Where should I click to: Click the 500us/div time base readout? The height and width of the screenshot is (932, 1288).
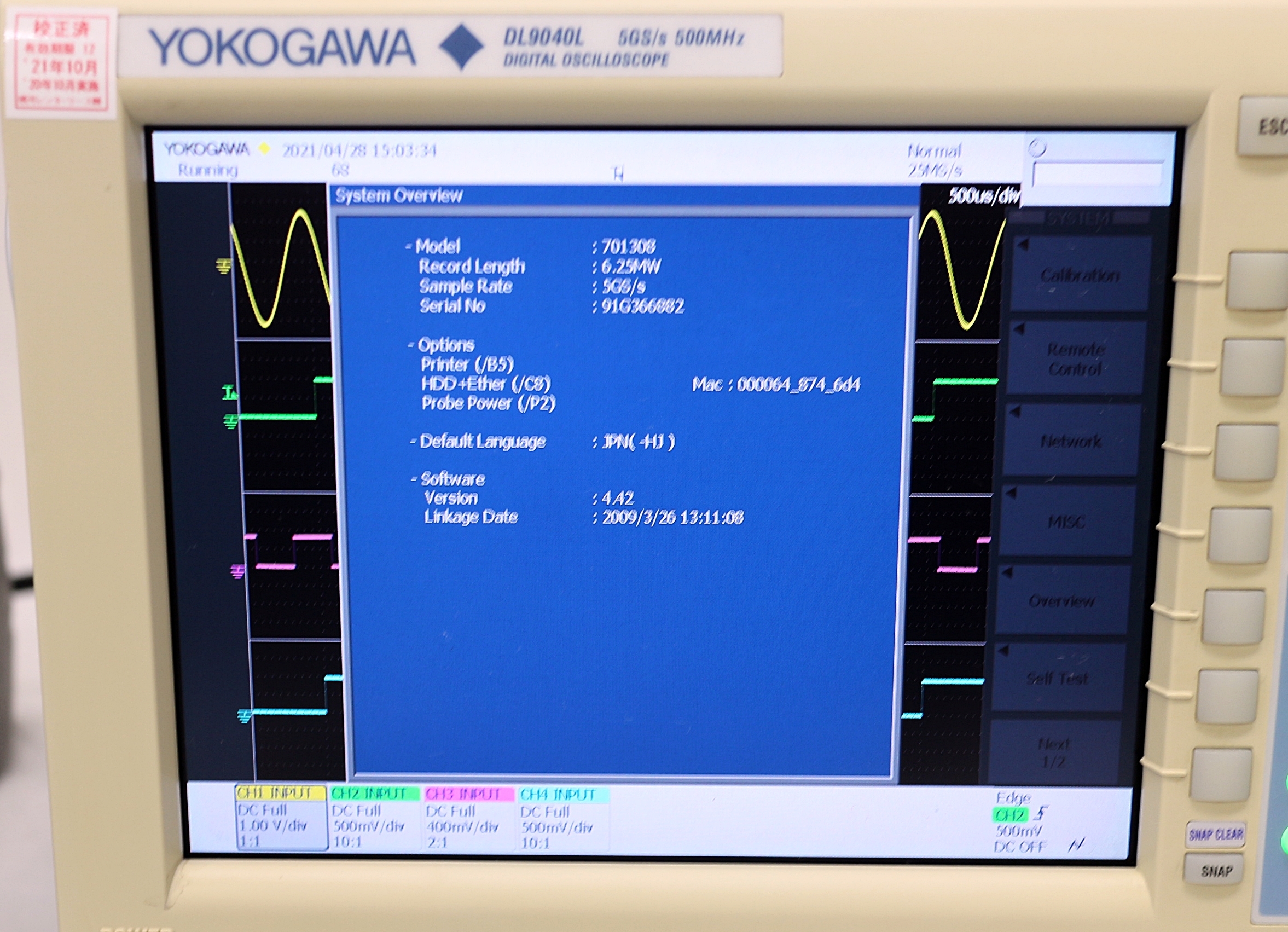(984, 196)
